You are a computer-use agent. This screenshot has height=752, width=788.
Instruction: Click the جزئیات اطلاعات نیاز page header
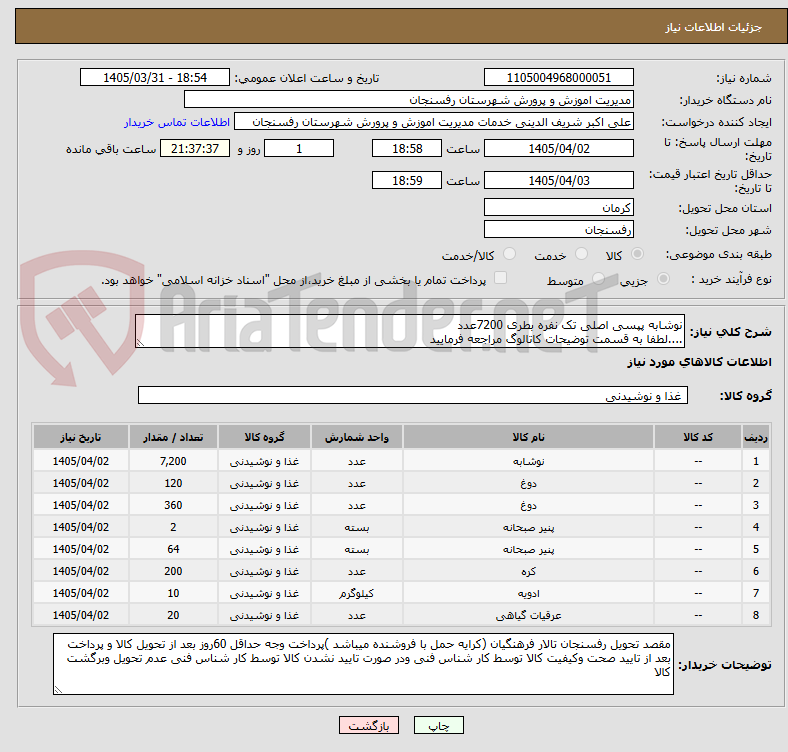click(x=713, y=27)
